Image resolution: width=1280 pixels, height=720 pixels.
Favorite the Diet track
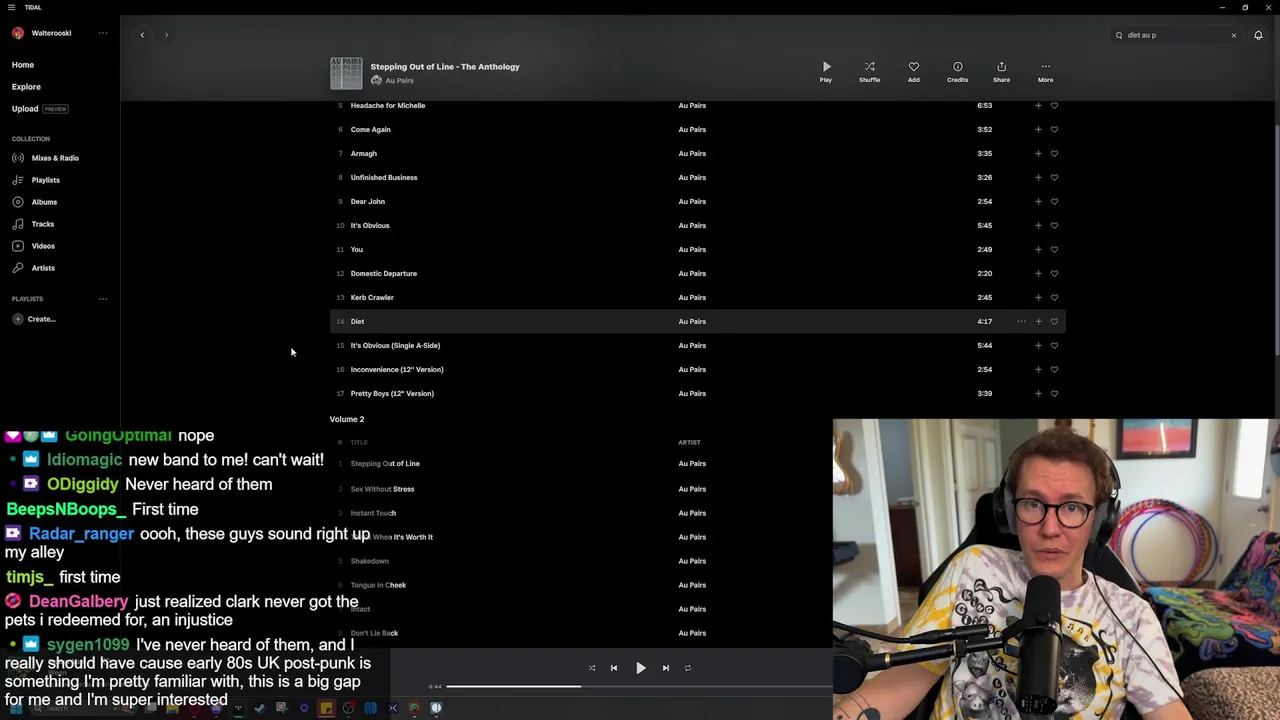pyautogui.click(x=1054, y=321)
